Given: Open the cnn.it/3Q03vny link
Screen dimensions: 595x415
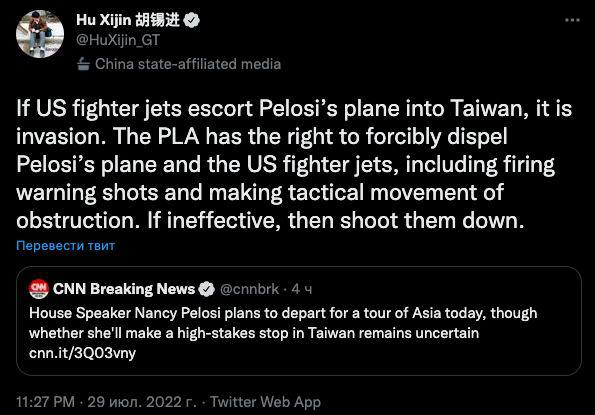Looking at the screenshot, I should tap(82, 353).
